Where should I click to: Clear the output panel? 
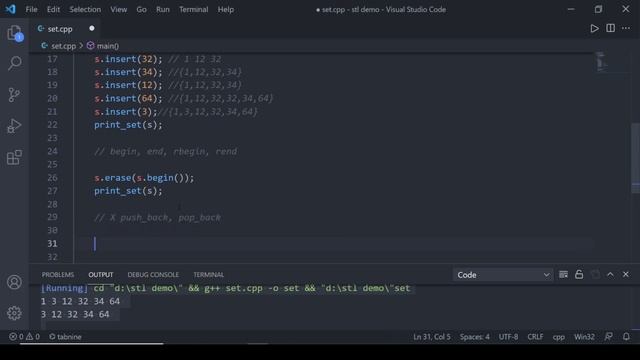[563, 274]
